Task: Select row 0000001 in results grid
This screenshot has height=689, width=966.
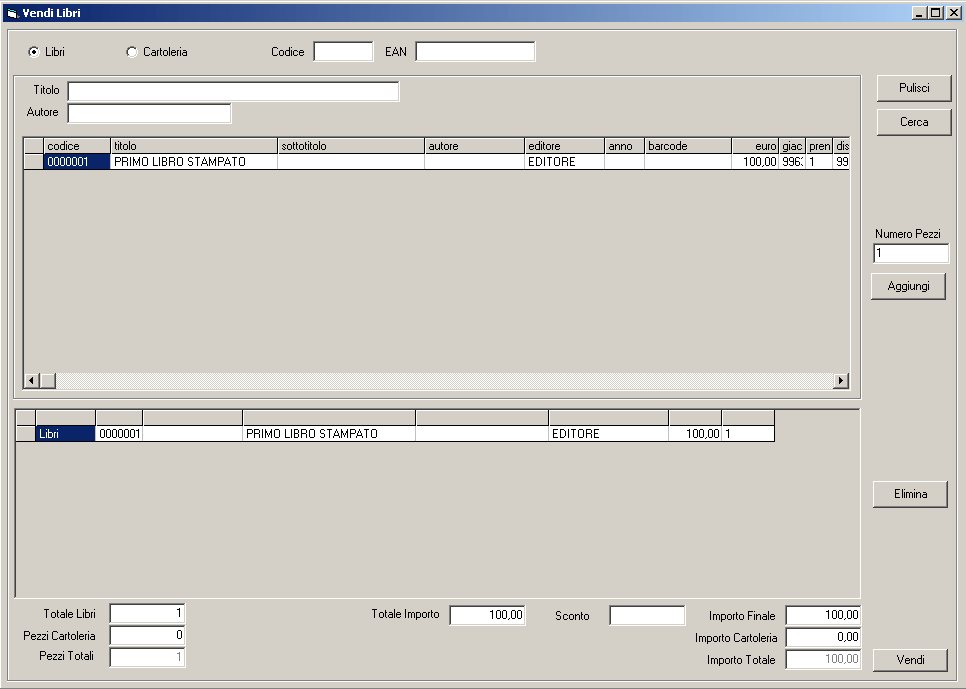Action: pyautogui.click(x=76, y=162)
